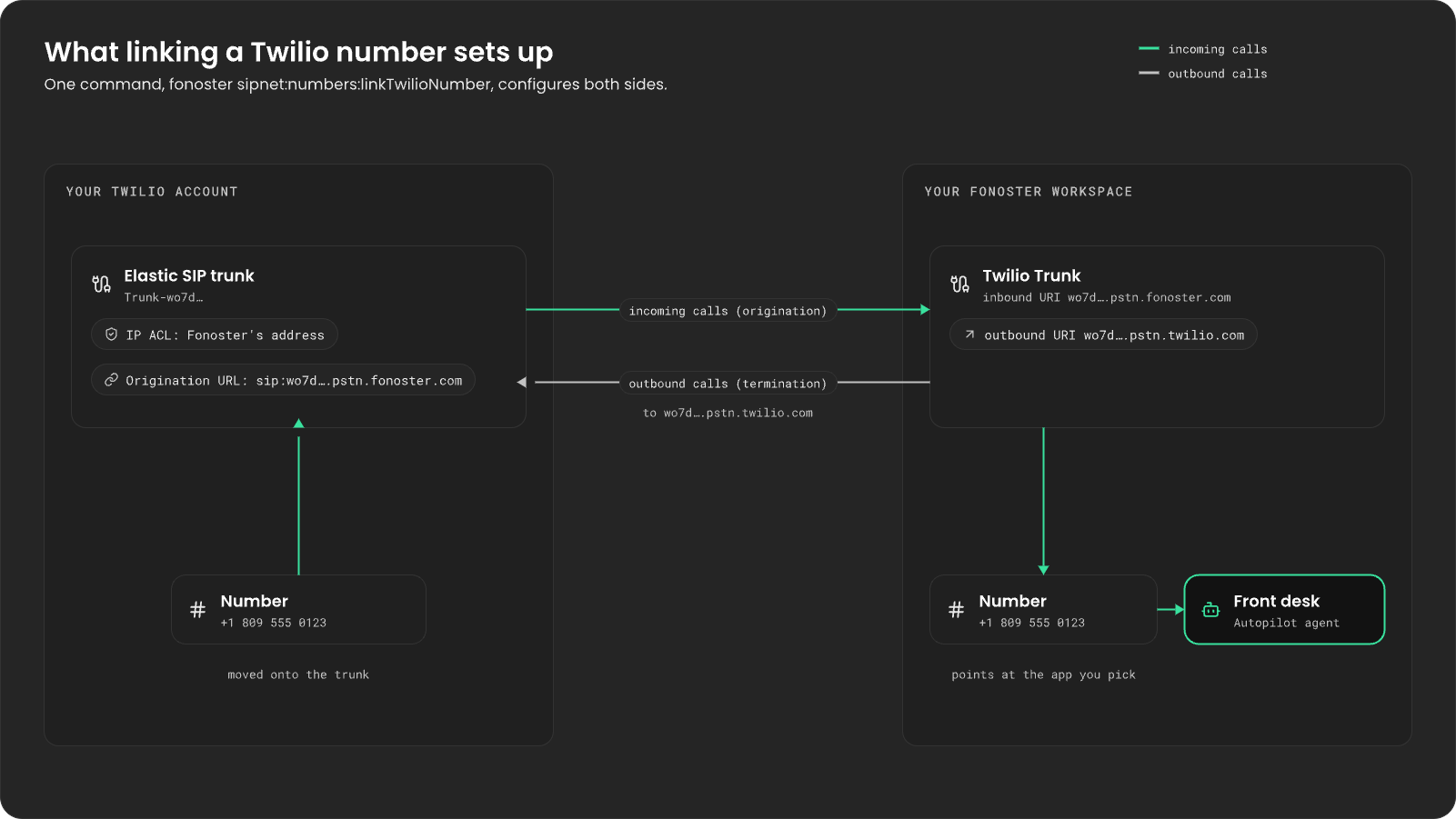Click the plug icon beside Twilio Trunk

point(959,284)
